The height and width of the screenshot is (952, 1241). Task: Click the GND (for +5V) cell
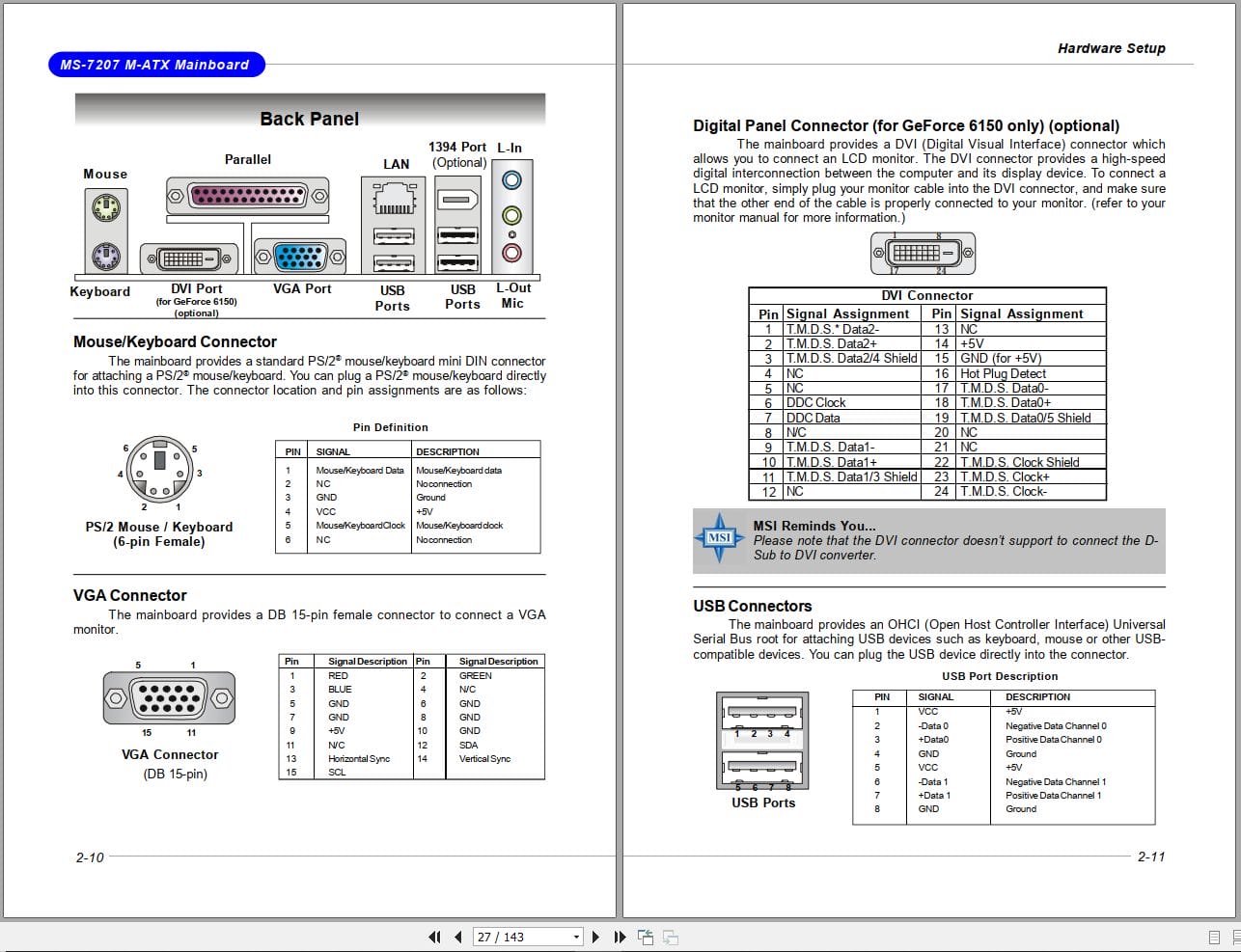[1001, 359]
